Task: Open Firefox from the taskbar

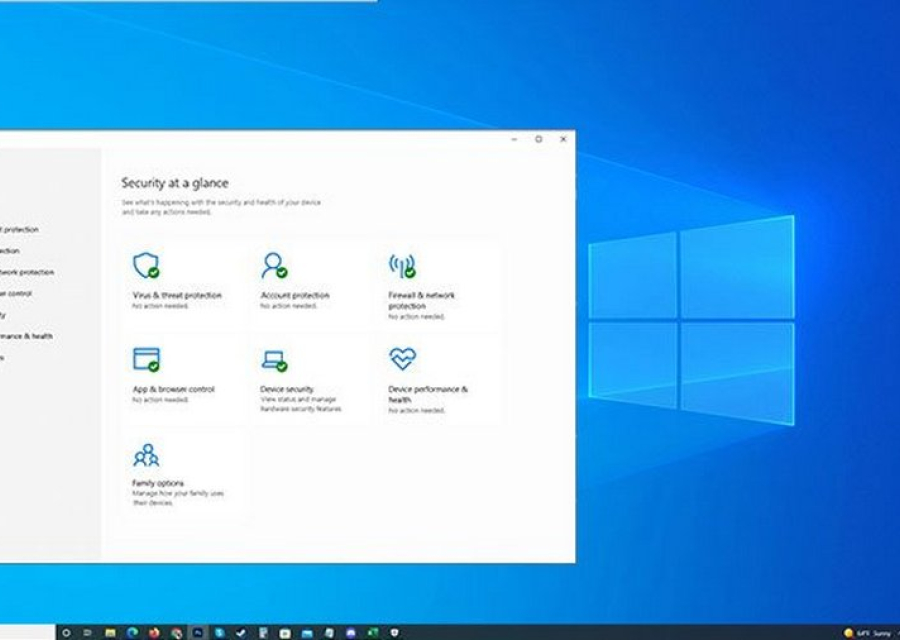Action: [154, 633]
